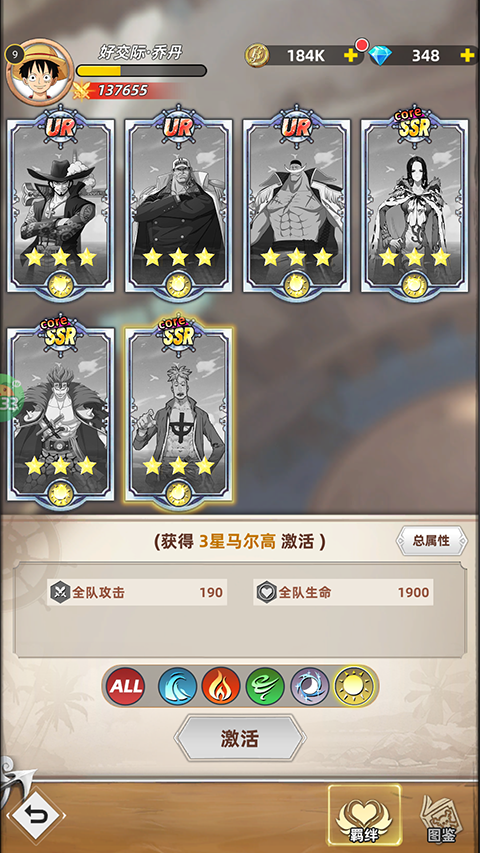Screen dimensions: 480x853
Task: Filter by purple moon element
Action: click(310, 687)
